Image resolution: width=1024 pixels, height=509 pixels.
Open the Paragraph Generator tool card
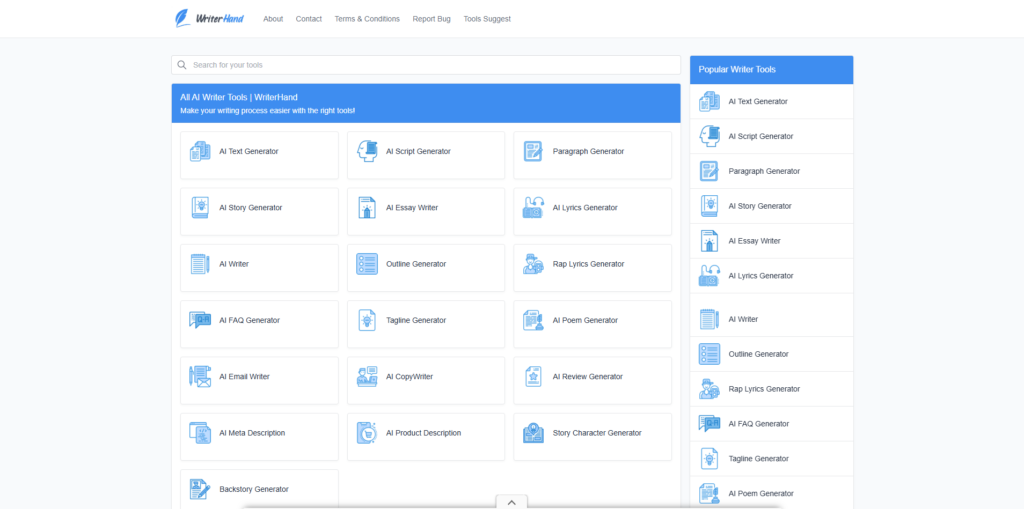point(592,152)
